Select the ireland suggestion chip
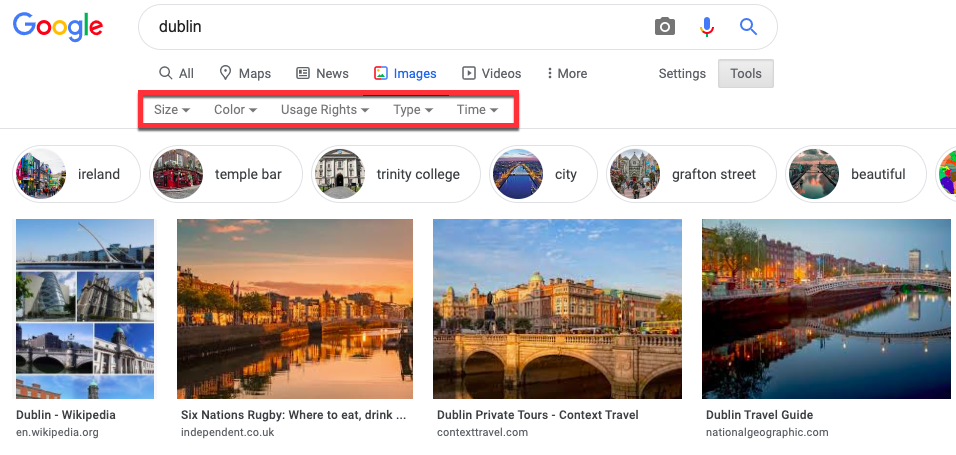 click(76, 174)
